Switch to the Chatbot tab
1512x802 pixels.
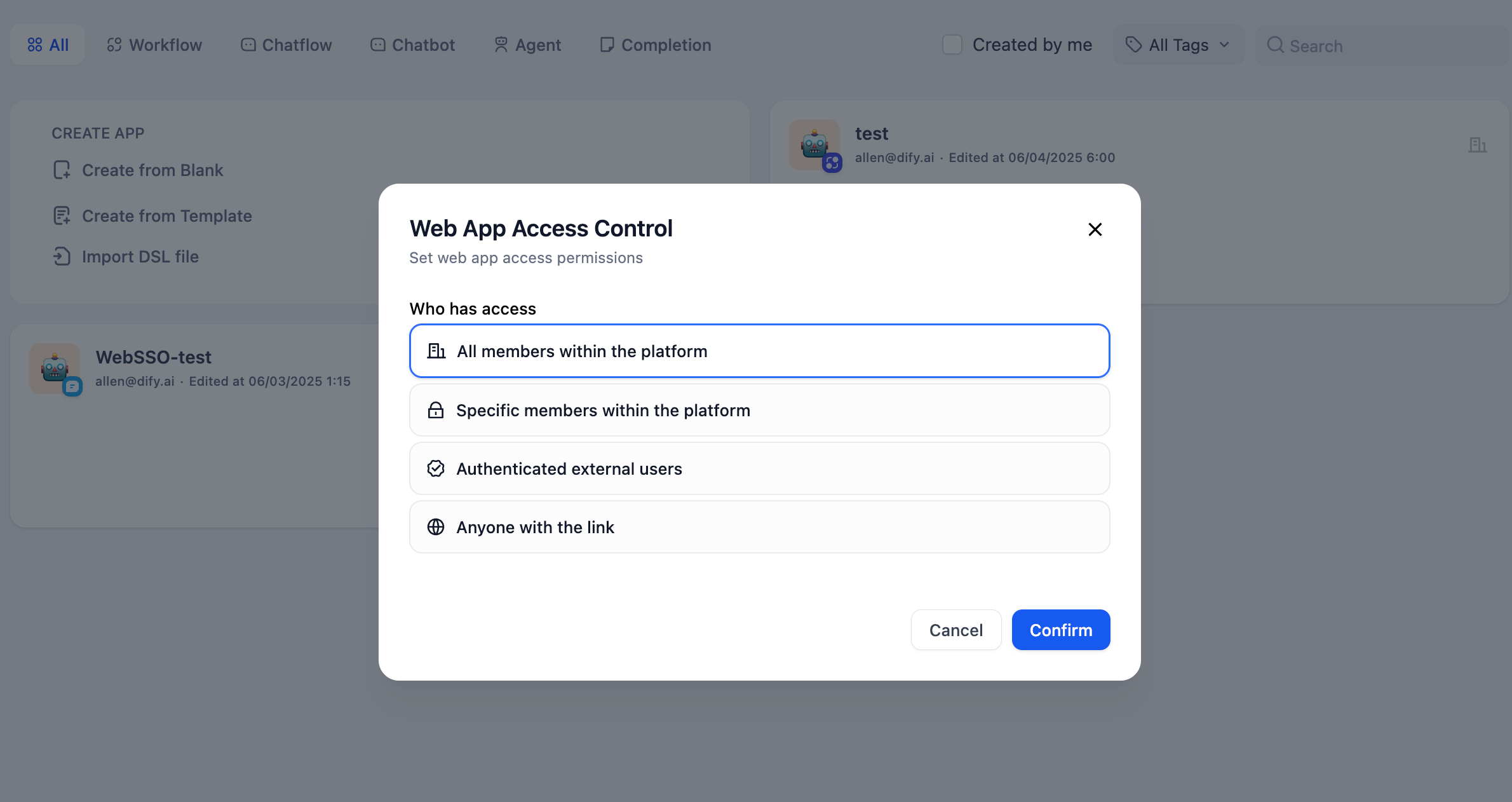[413, 45]
